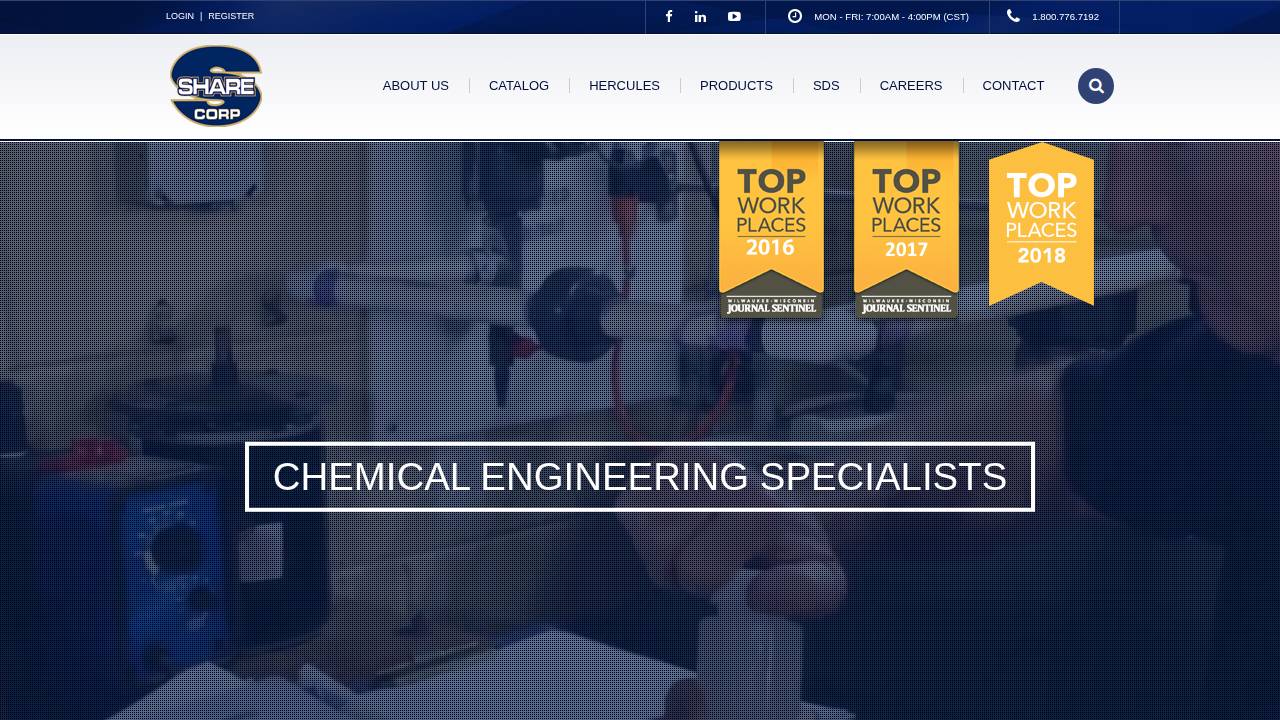Go to the CATALOG page
This screenshot has height=720, width=1280.
(519, 85)
